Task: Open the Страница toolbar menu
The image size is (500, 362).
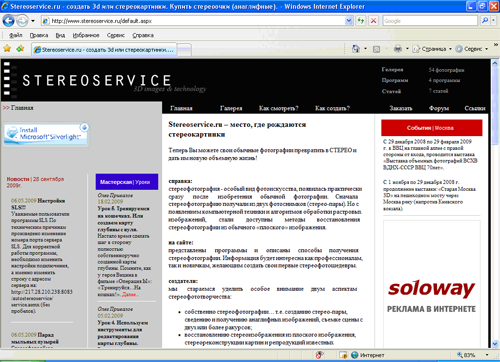Action: point(432,49)
